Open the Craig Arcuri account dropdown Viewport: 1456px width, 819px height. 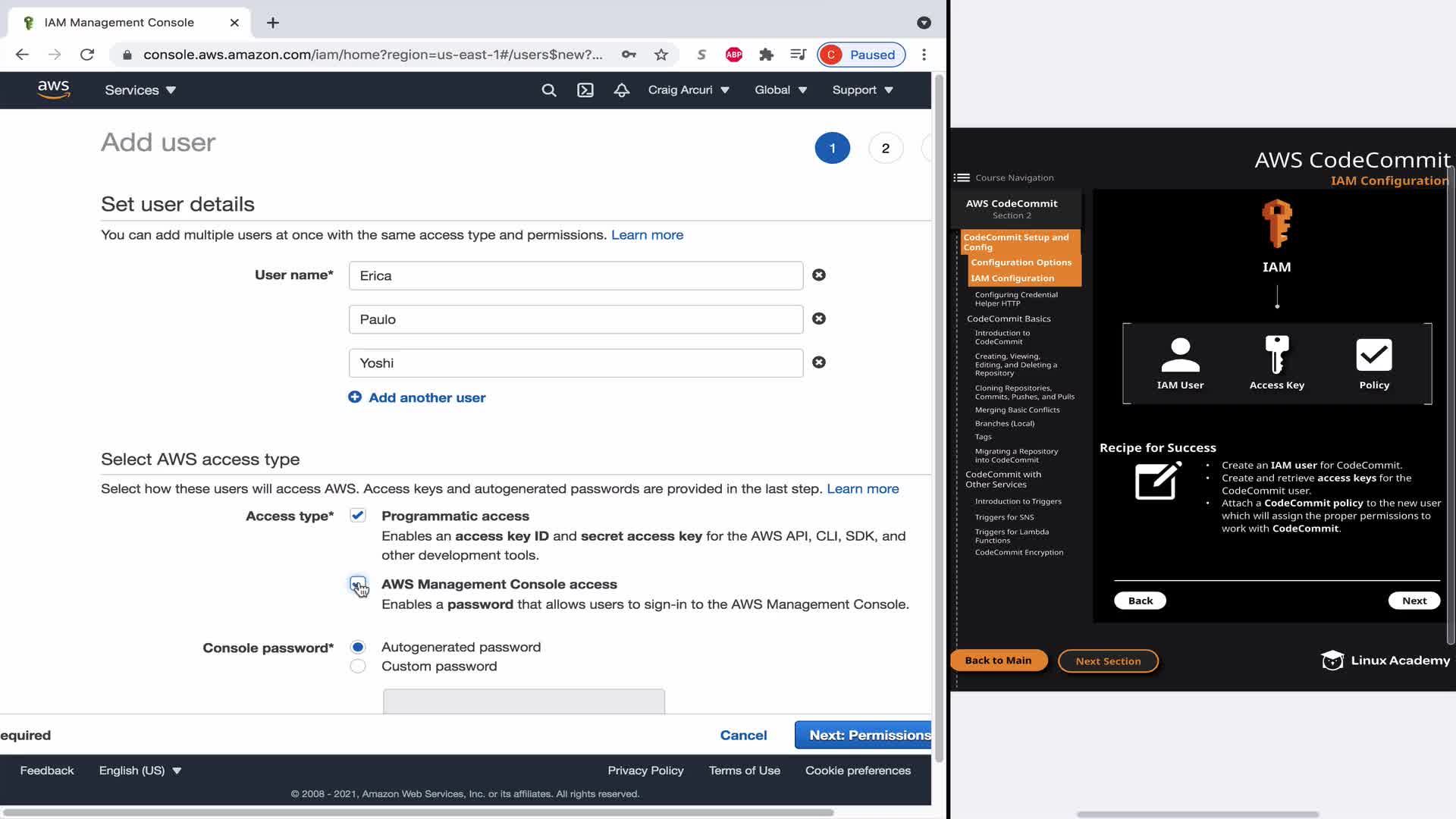[689, 90]
